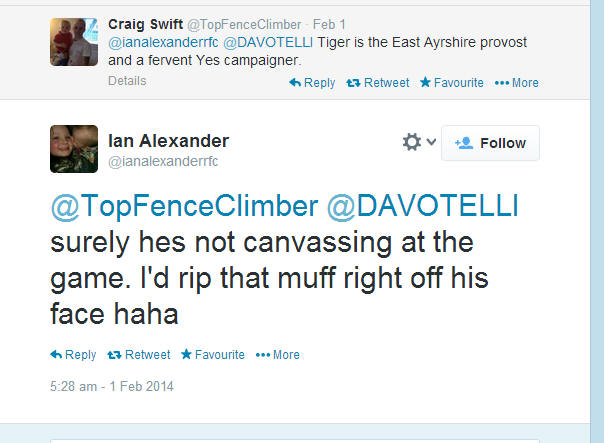Open More menu under Ian's tweet
This screenshot has height=443, width=604.
tap(278, 355)
